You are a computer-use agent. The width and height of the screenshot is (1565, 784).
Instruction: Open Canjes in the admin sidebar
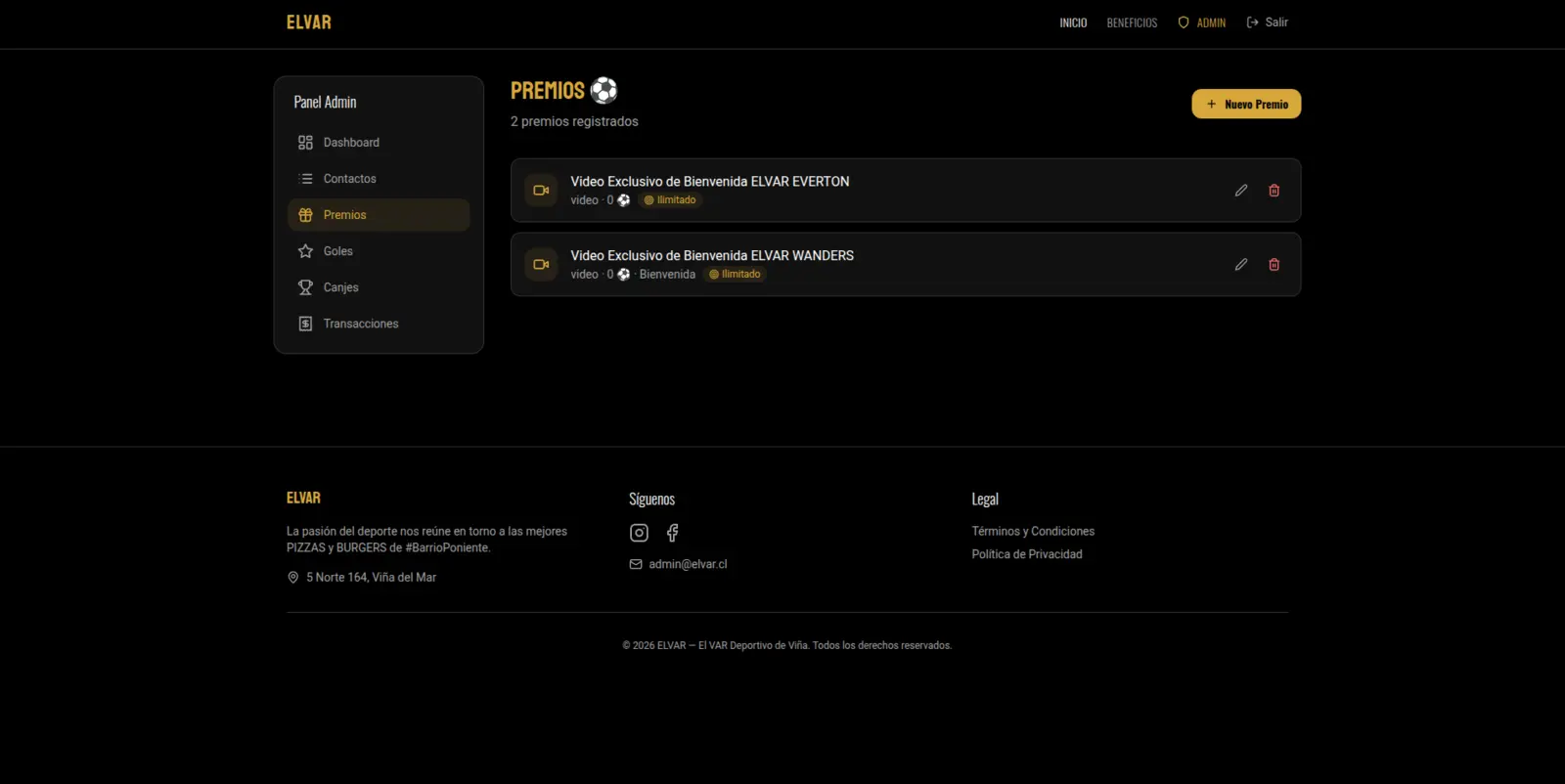(x=379, y=287)
